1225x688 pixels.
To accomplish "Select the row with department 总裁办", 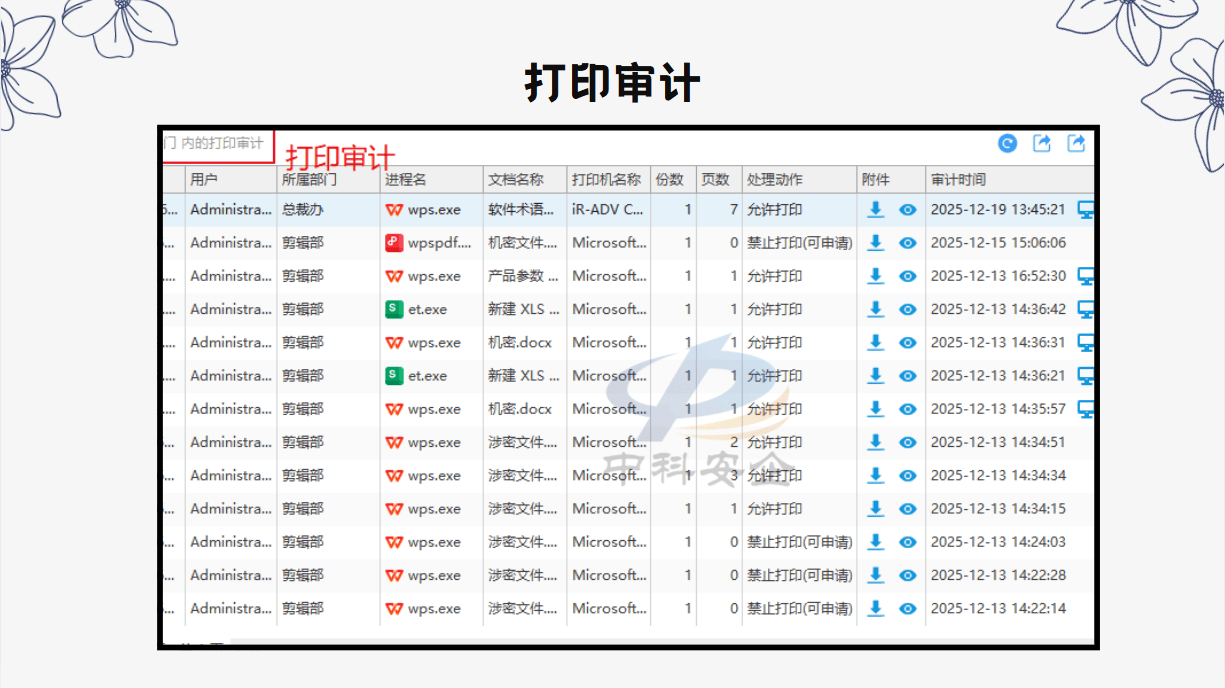I will click(628, 210).
